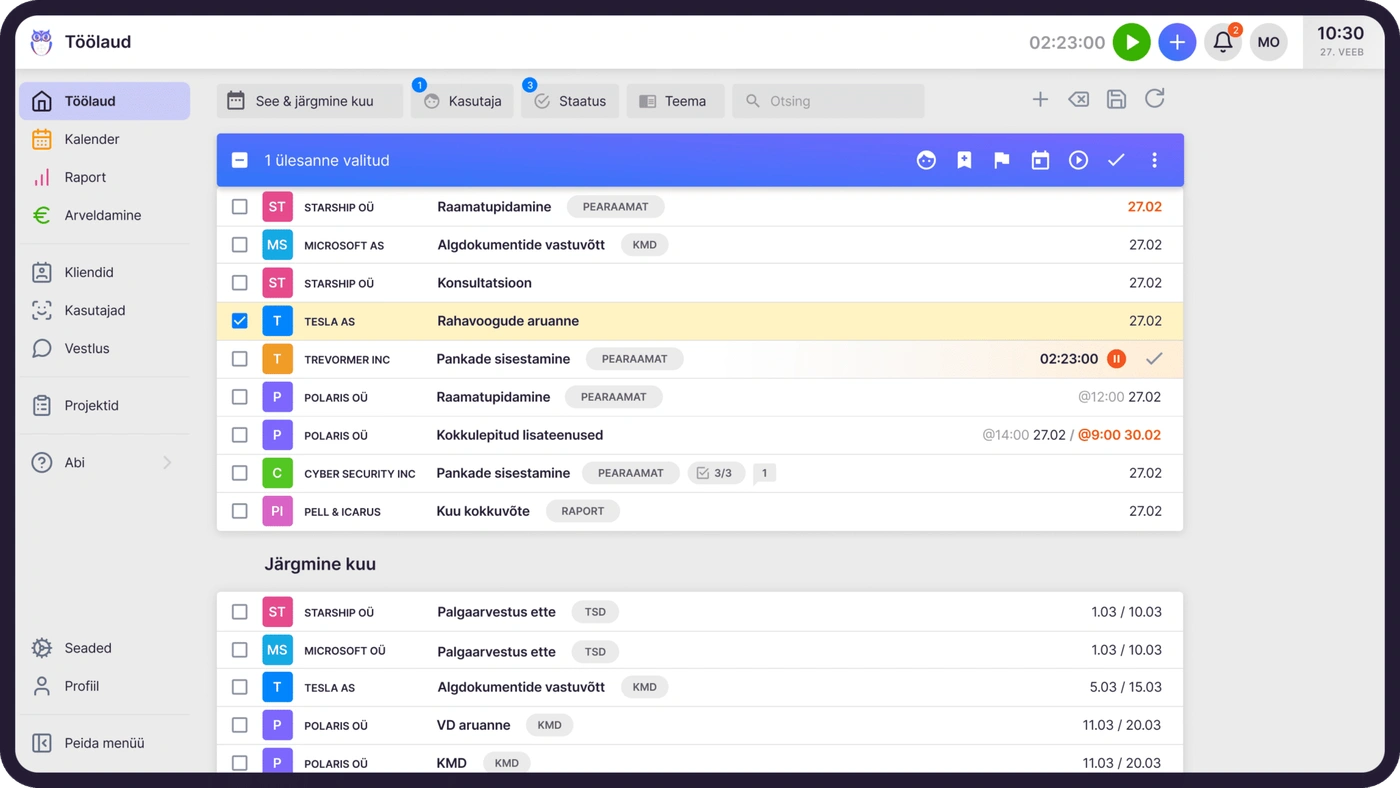
Task: Start timer via circled play icon in selection bar
Action: (1078, 160)
